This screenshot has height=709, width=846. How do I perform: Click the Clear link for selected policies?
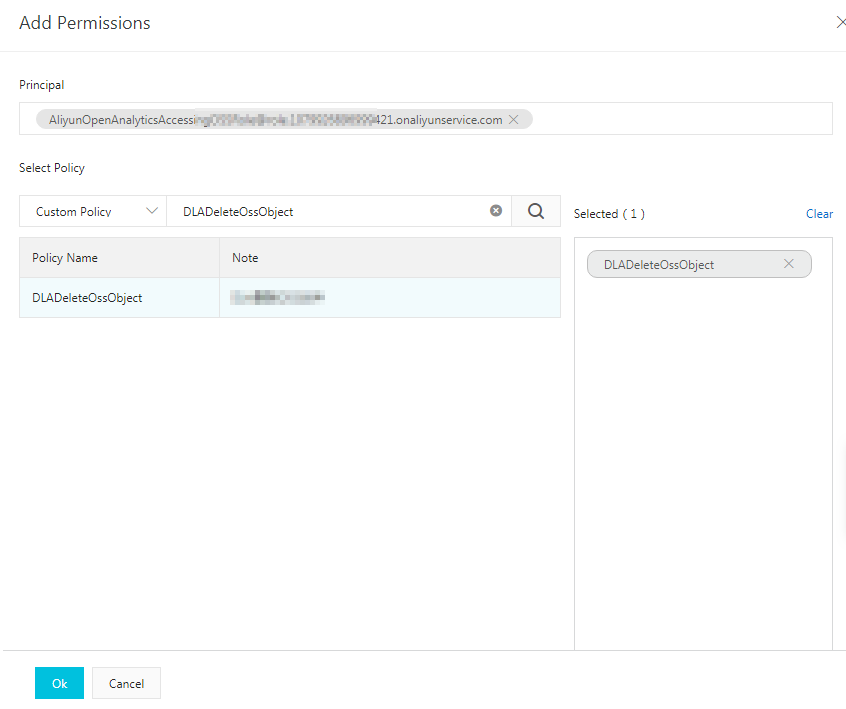[819, 214]
